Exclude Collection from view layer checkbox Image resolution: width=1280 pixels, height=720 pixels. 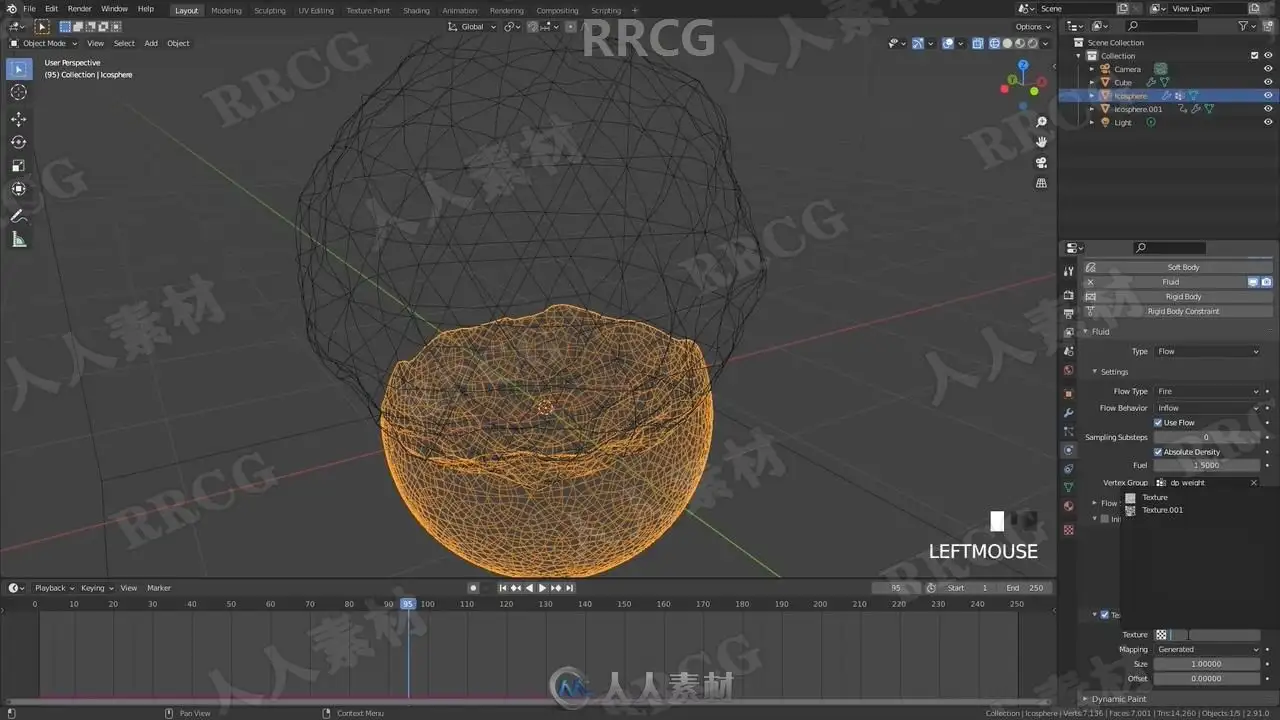coord(1255,56)
